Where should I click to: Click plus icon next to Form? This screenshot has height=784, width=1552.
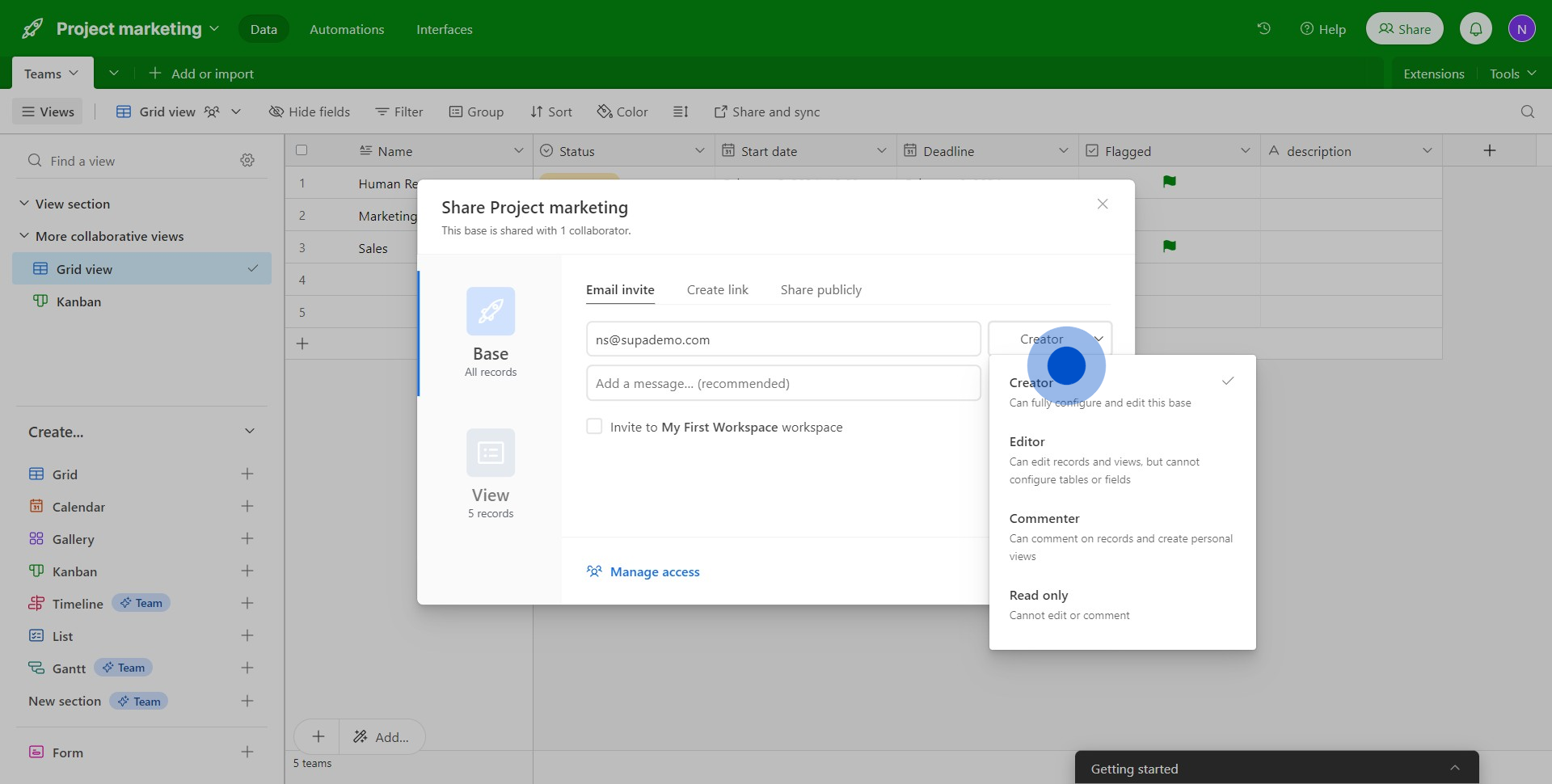[247, 752]
